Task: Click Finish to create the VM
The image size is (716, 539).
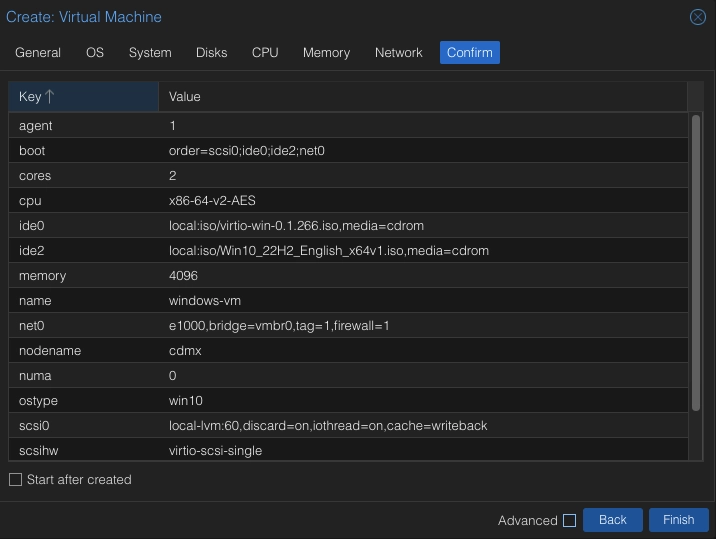Action: point(679,520)
